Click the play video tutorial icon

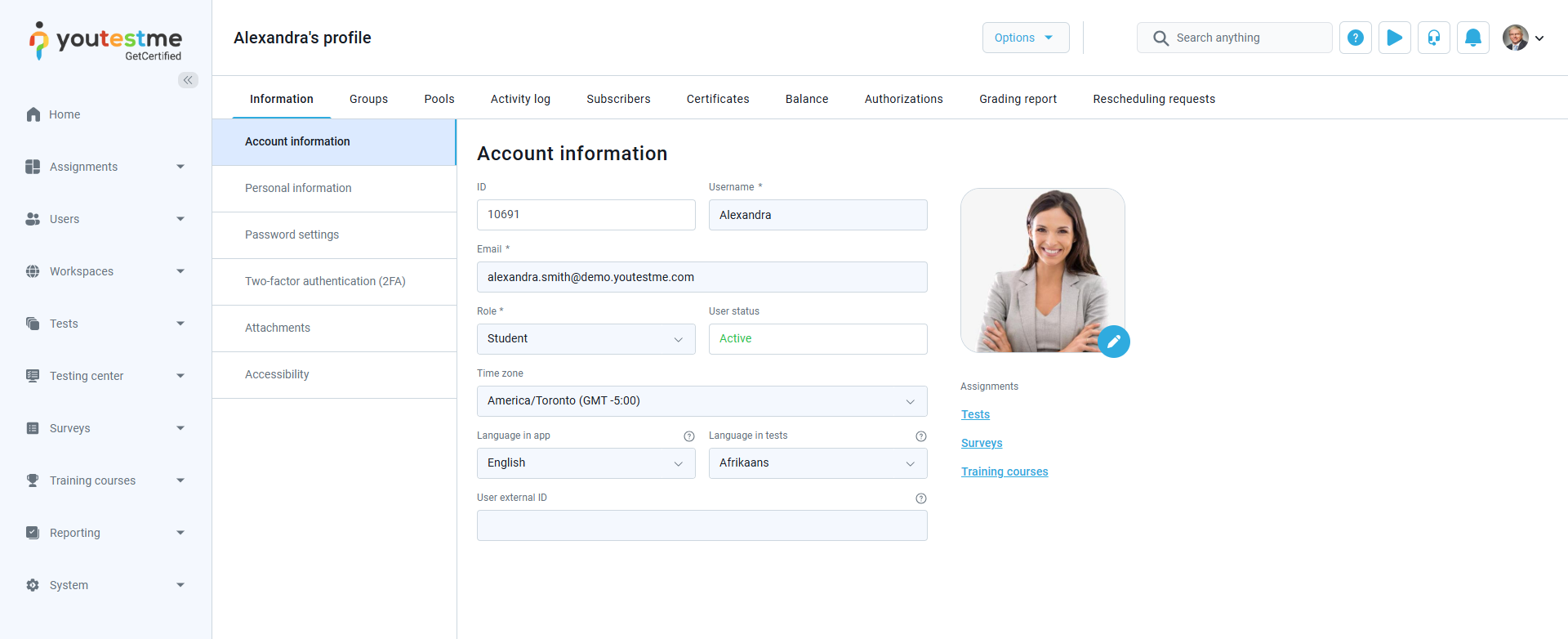coord(1395,38)
